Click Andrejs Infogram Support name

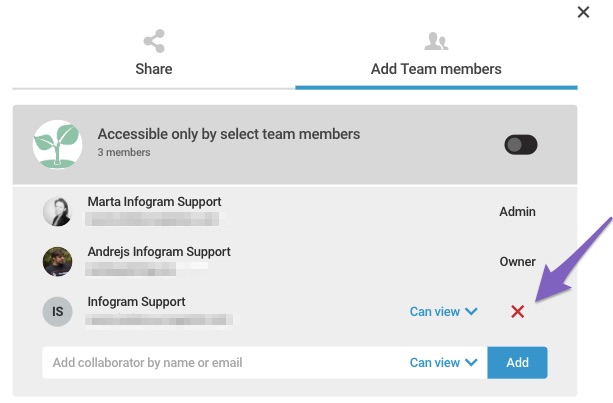point(159,252)
